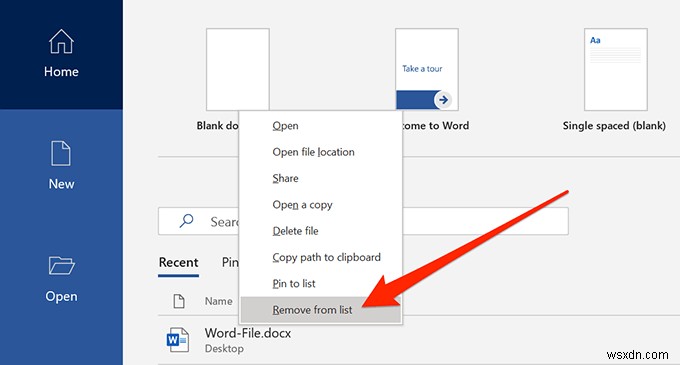Choose Remove from list menu entry
The image size is (680, 365).
[x=320, y=310]
